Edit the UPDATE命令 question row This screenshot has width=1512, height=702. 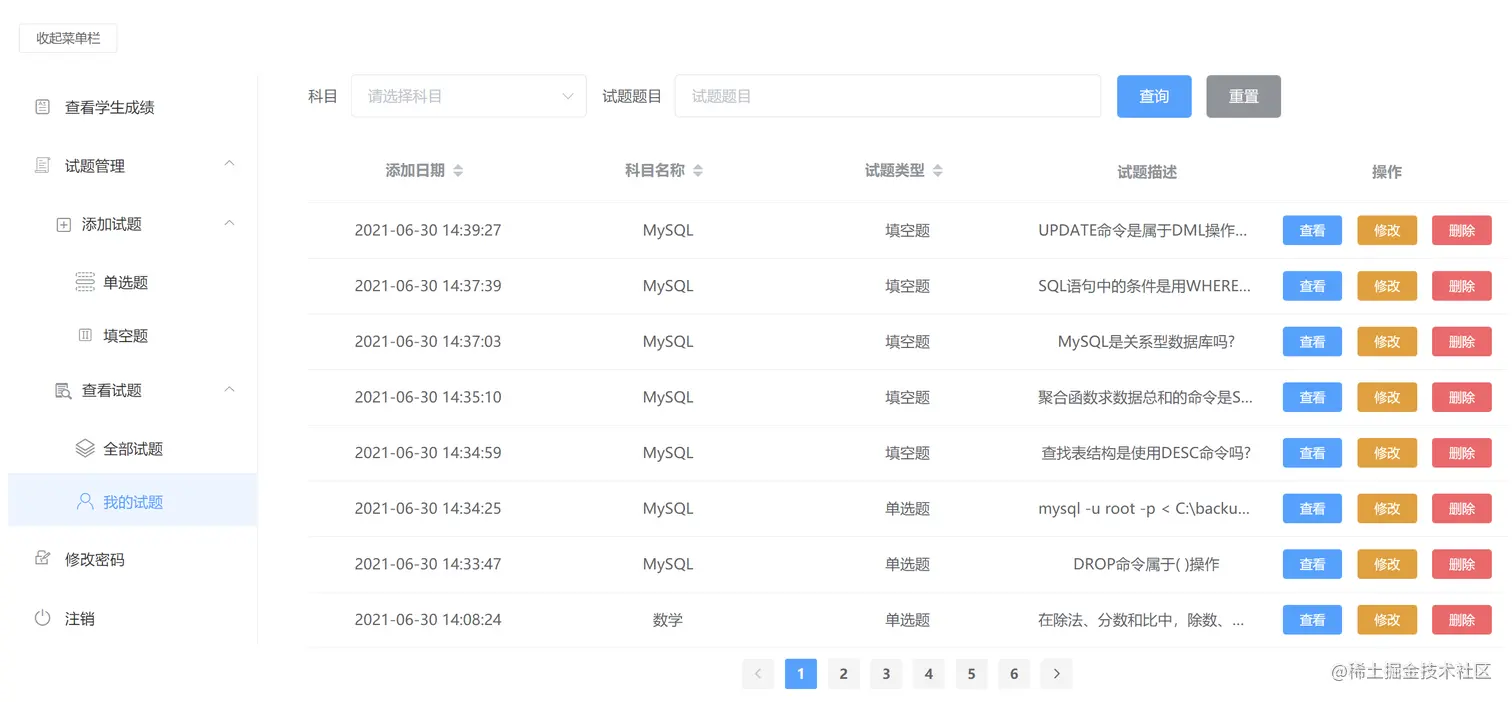click(1387, 230)
